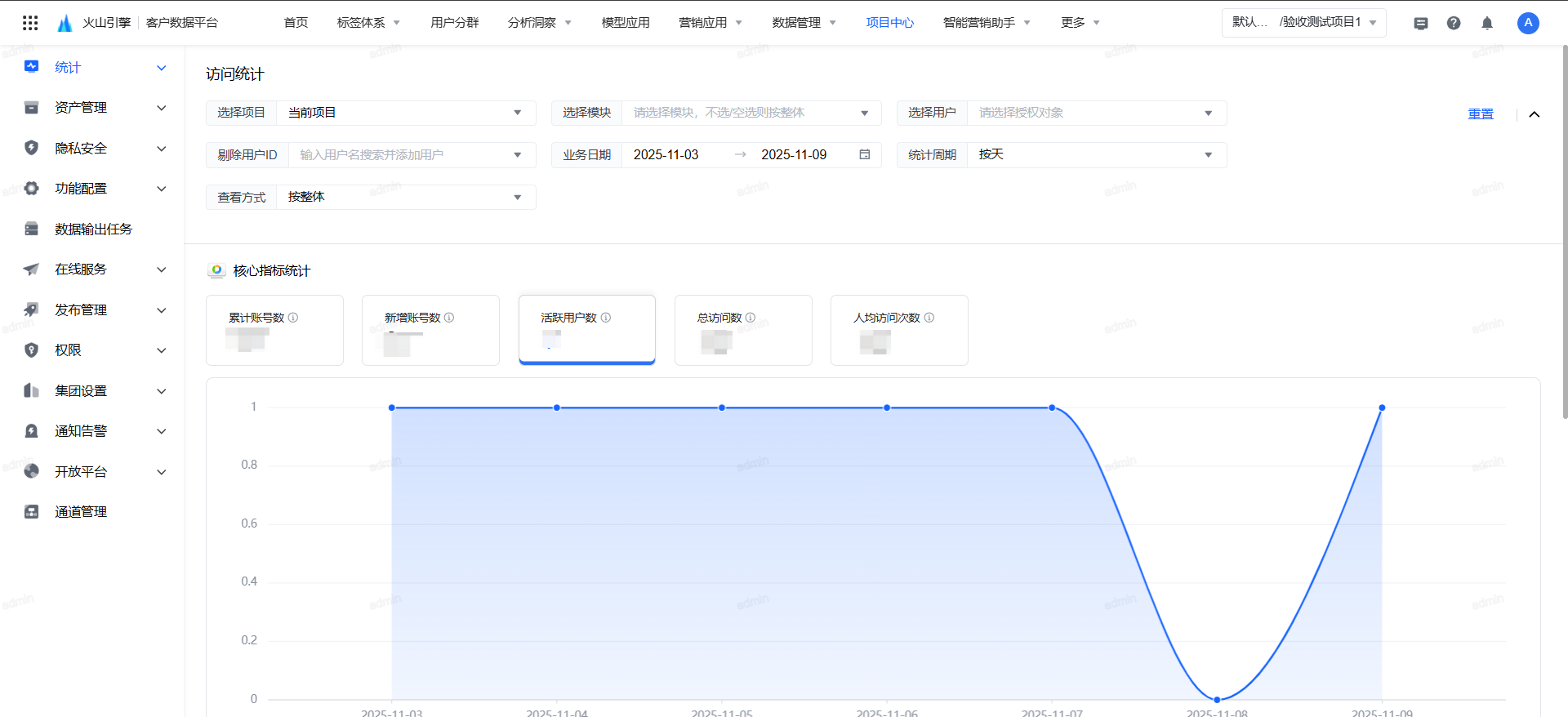This screenshot has width=1568, height=717.
Task: Open the 数据管理 menu
Action: pos(804,23)
